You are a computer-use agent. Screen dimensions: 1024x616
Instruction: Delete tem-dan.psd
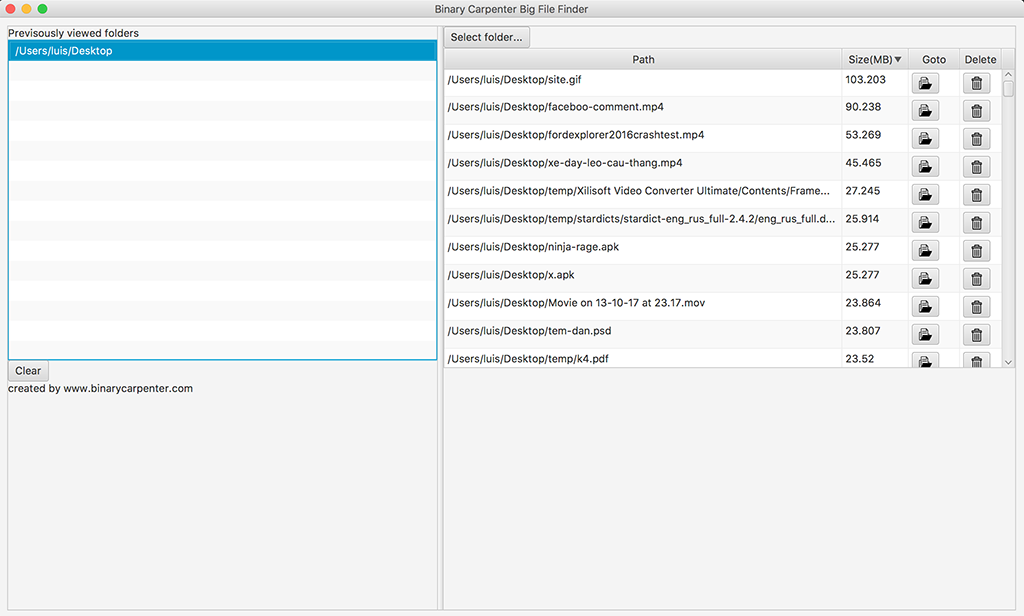coord(976,335)
